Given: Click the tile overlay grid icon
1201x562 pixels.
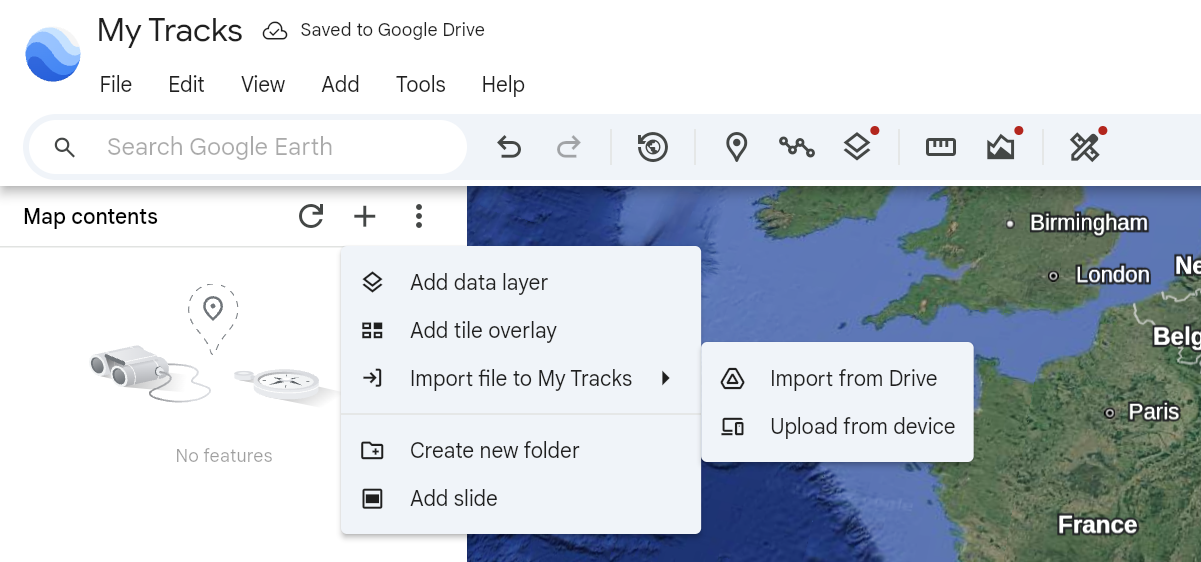Looking at the screenshot, I should pos(372,330).
